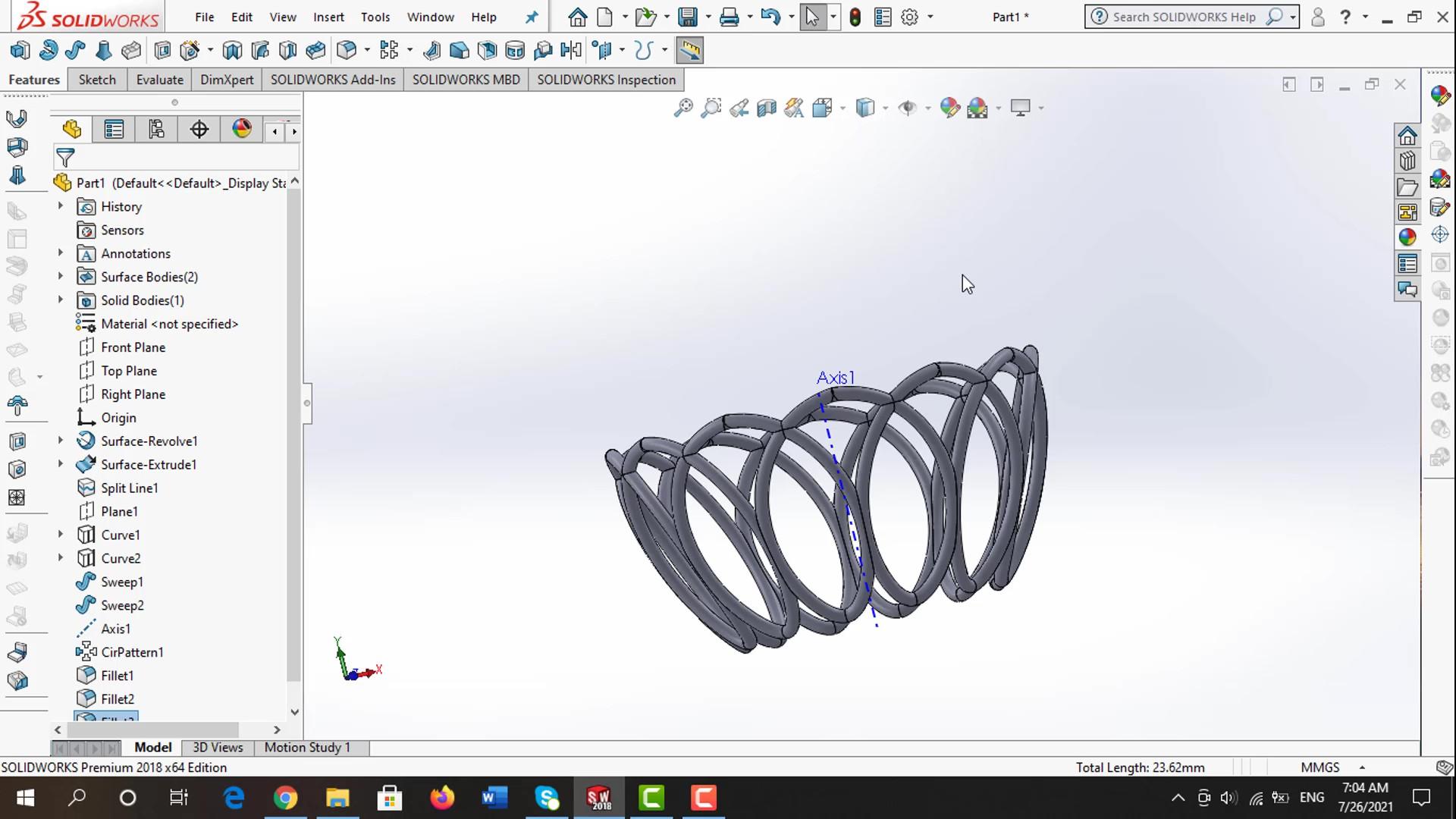Select the Revolved Boss/Base tool

(x=48, y=51)
